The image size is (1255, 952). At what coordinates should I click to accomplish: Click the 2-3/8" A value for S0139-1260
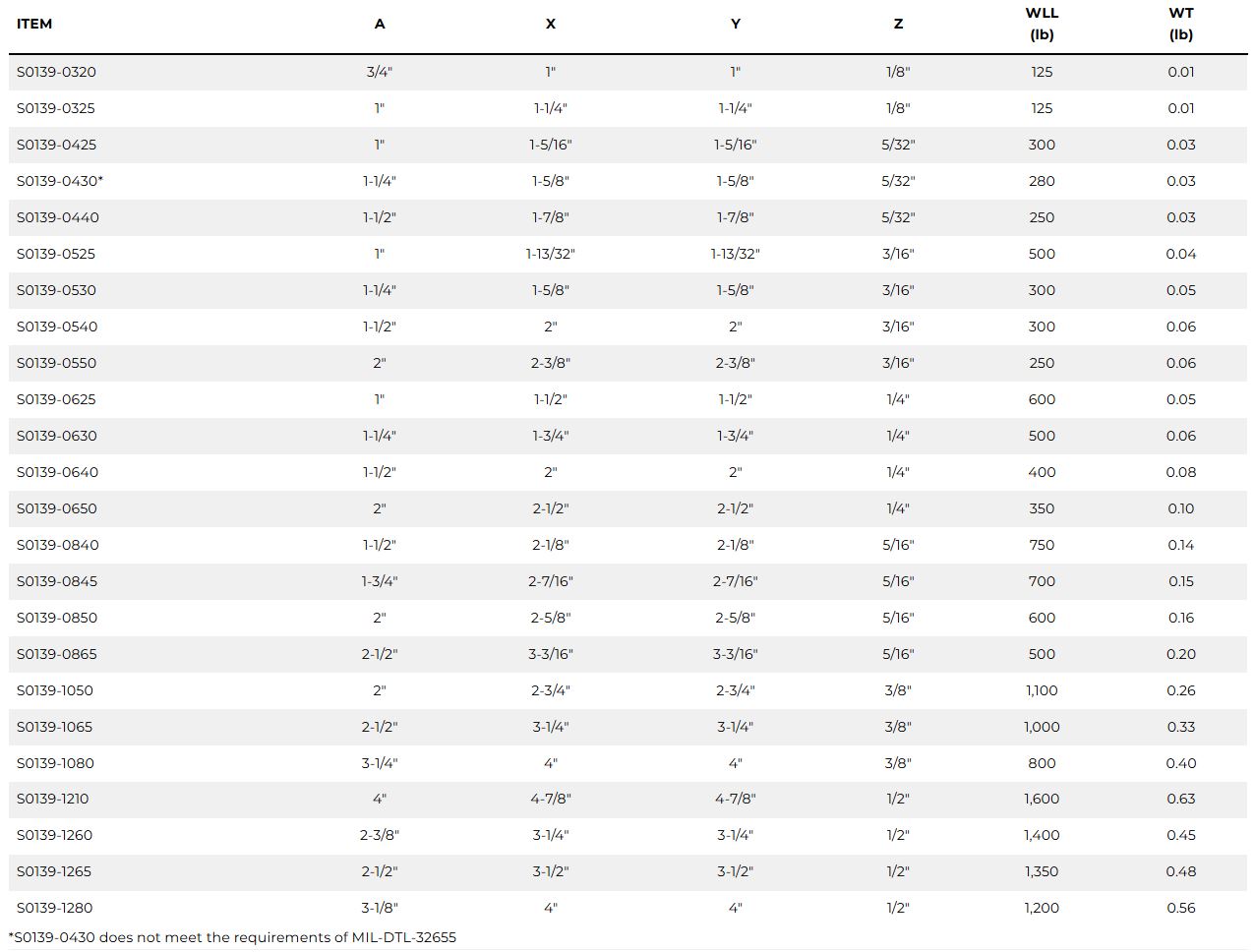(380, 835)
